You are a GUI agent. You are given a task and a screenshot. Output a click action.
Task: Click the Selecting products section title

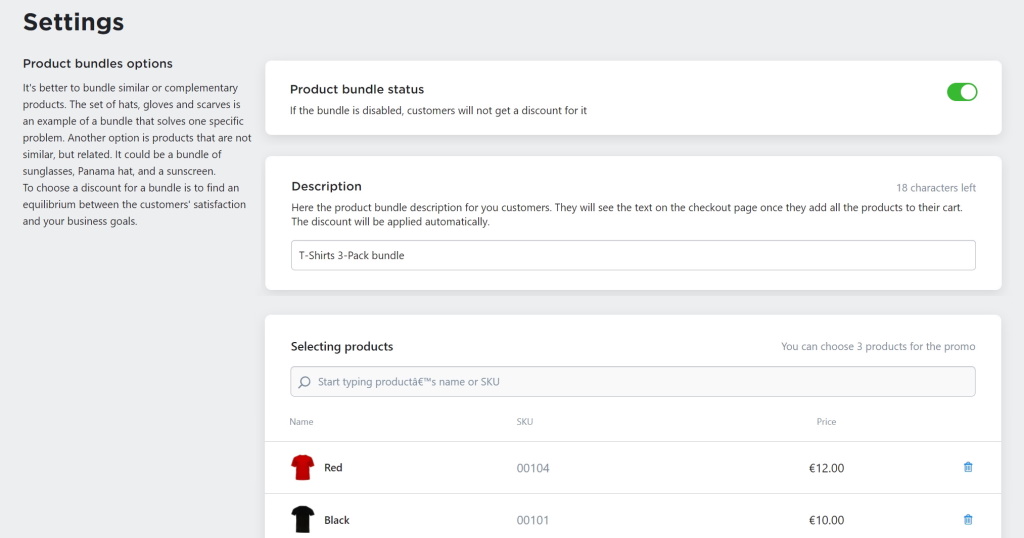tap(342, 347)
